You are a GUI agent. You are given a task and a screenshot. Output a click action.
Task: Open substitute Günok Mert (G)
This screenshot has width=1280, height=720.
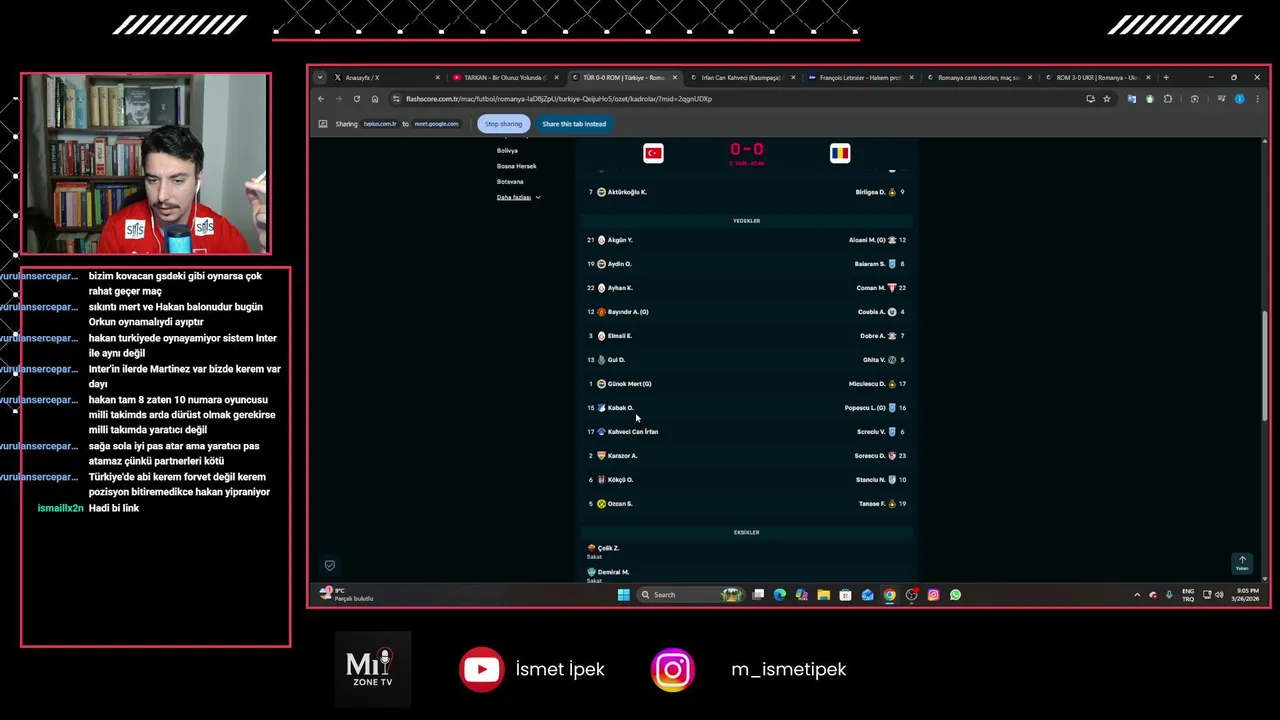pos(629,384)
